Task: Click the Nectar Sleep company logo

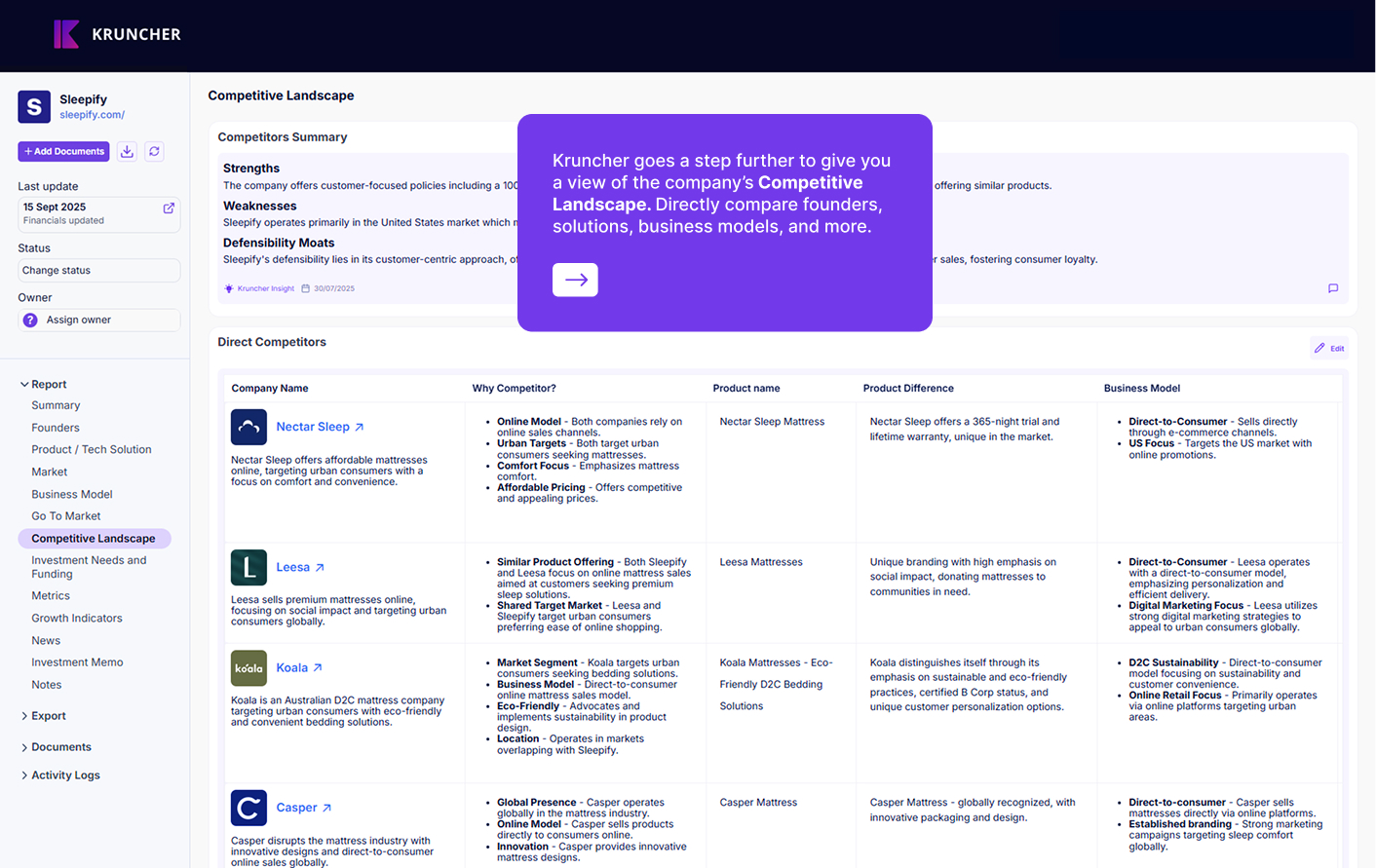Action: coord(248,427)
